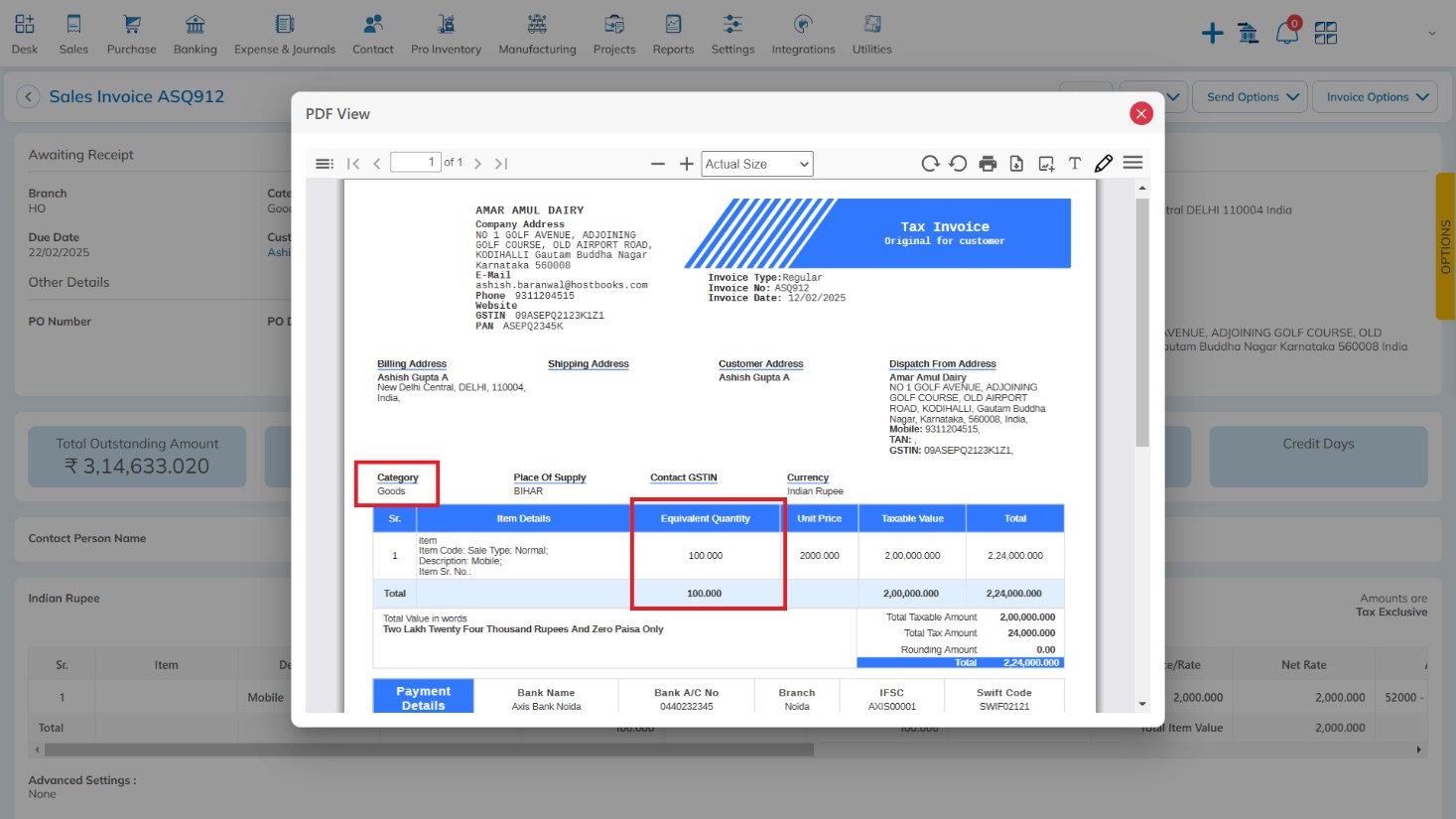Click the quick add plus icon
Viewport: 1456px width, 819px height.
[x=1212, y=34]
